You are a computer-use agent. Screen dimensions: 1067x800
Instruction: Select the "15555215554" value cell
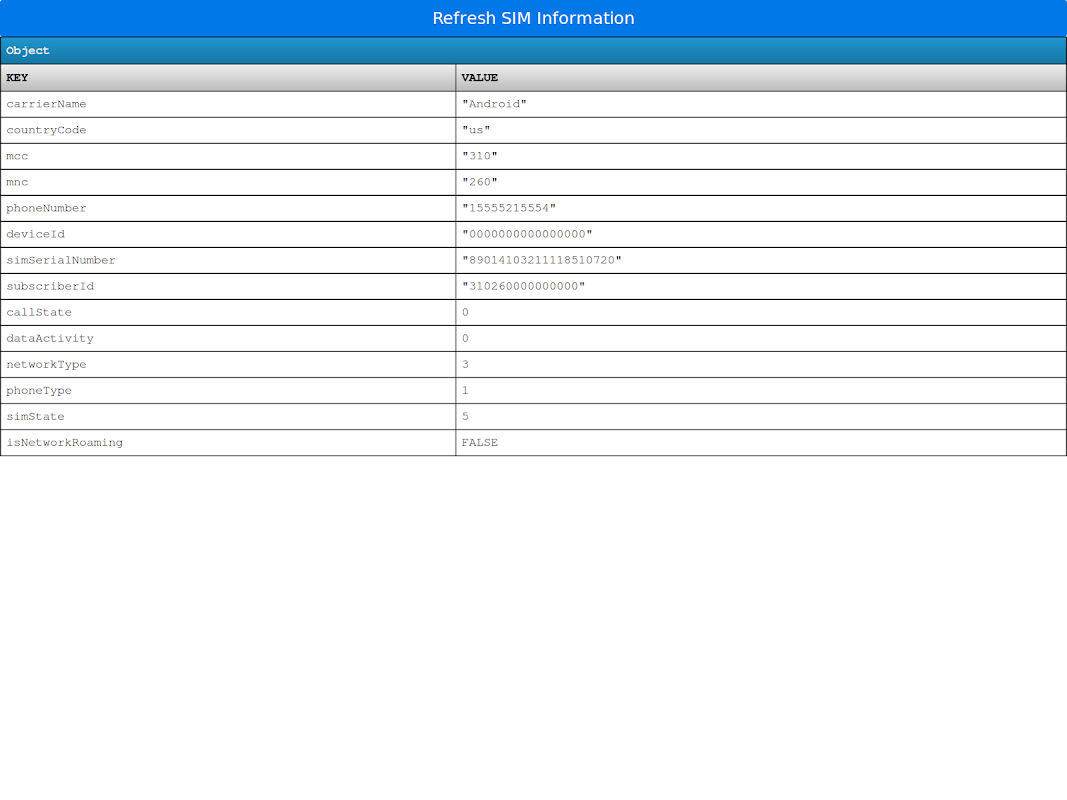coord(761,208)
